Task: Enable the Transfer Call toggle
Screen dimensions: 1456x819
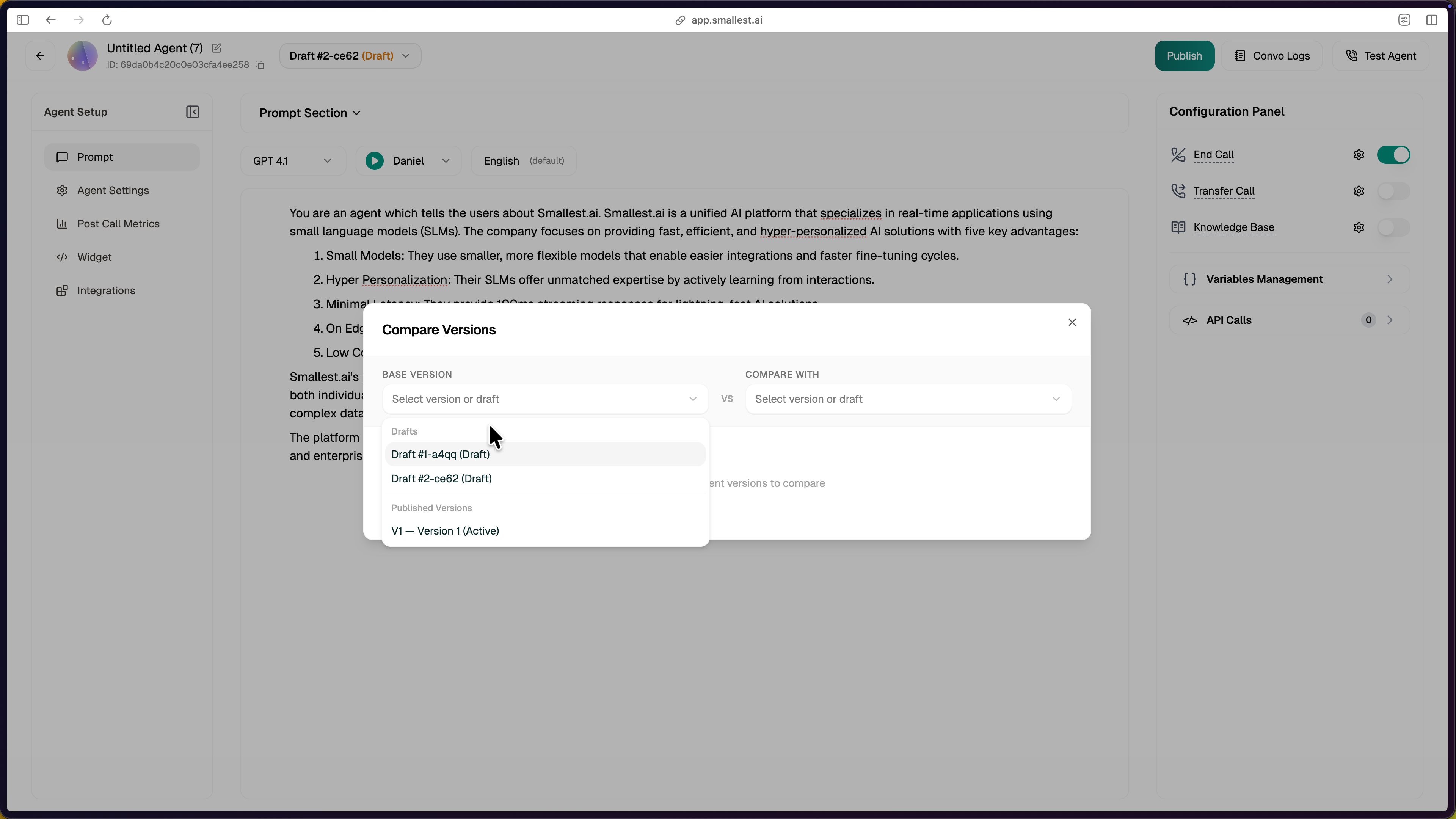Action: click(1393, 191)
